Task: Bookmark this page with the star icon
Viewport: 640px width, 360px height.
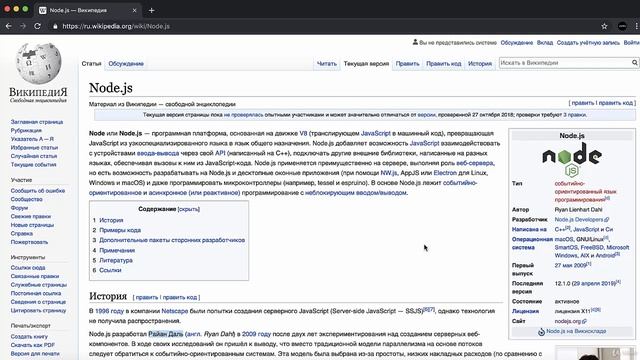Action: tap(604, 26)
